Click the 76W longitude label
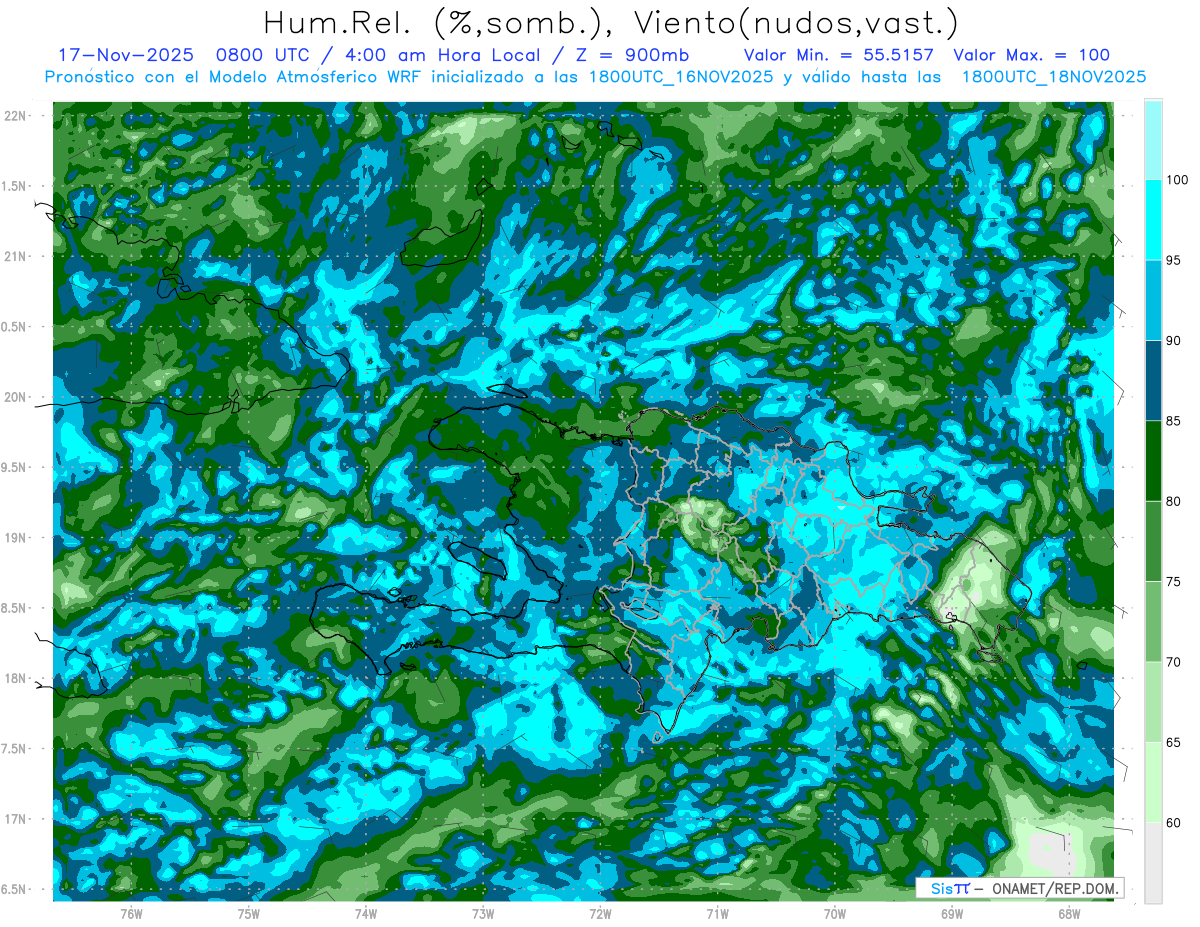 point(131,914)
